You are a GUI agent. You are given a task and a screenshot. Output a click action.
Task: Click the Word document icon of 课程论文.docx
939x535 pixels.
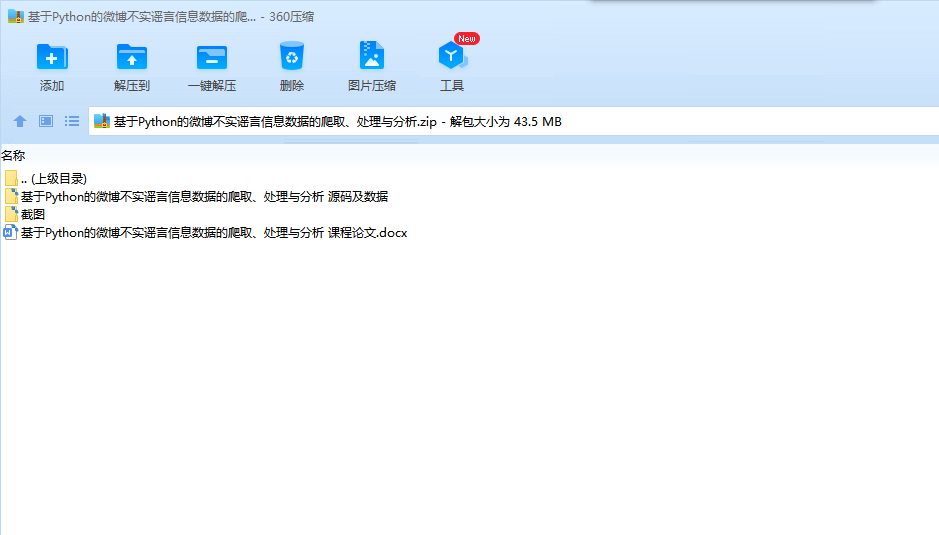pyautogui.click(x=10, y=232)
